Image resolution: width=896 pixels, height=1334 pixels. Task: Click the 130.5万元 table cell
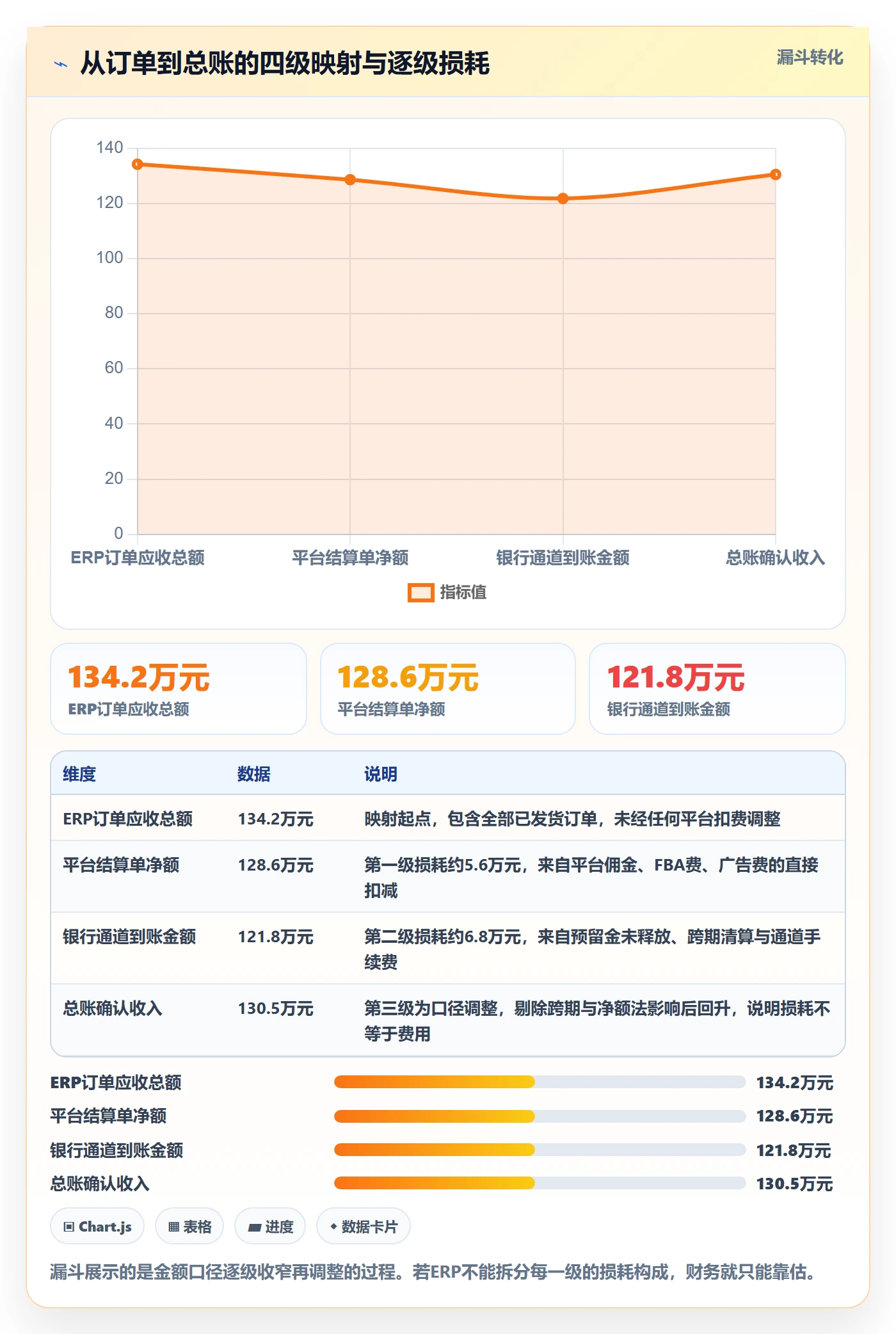pyautogui.click(x=276, y=1008)
